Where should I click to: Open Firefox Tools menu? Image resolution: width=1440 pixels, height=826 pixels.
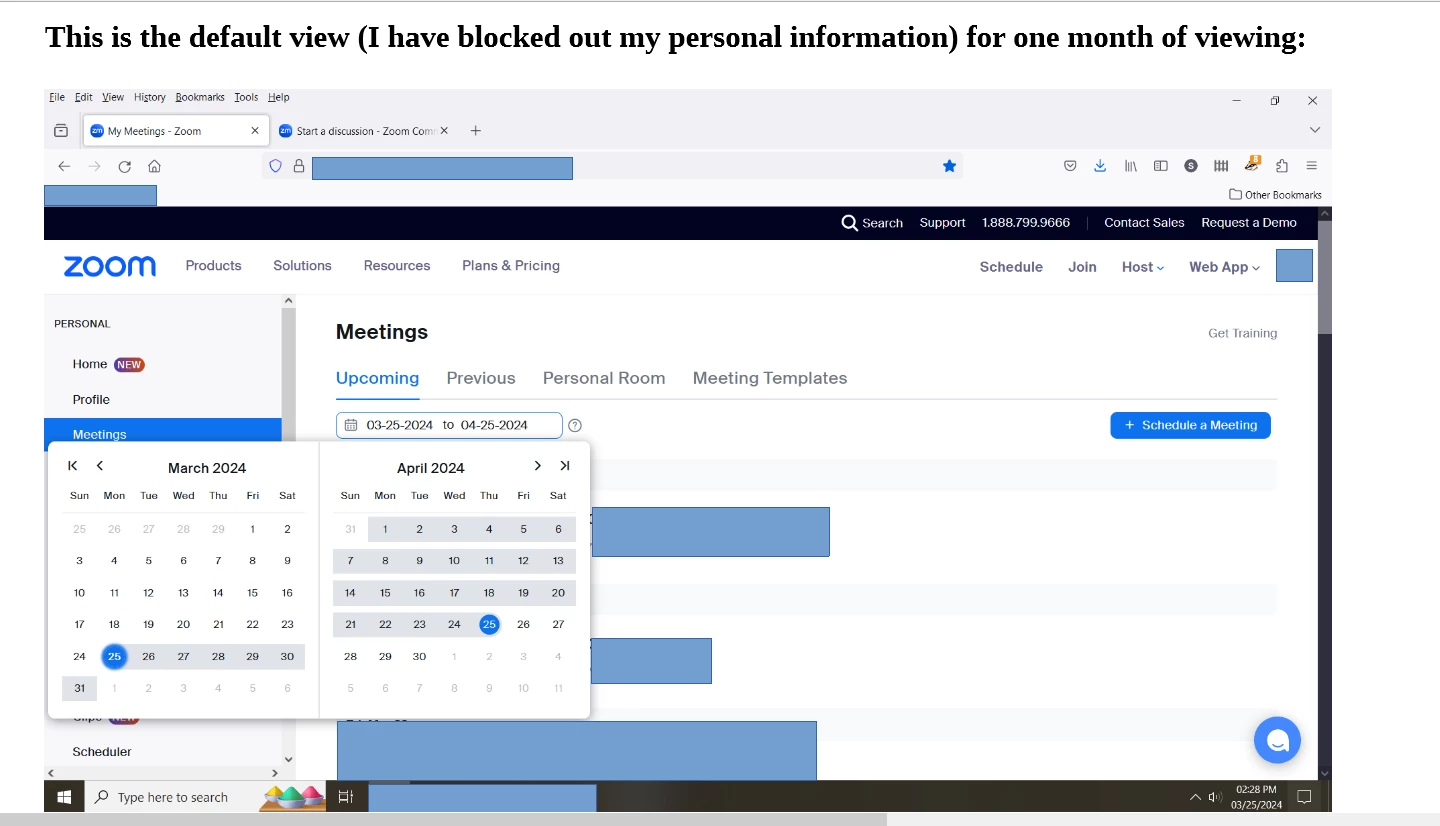(246, 97)
